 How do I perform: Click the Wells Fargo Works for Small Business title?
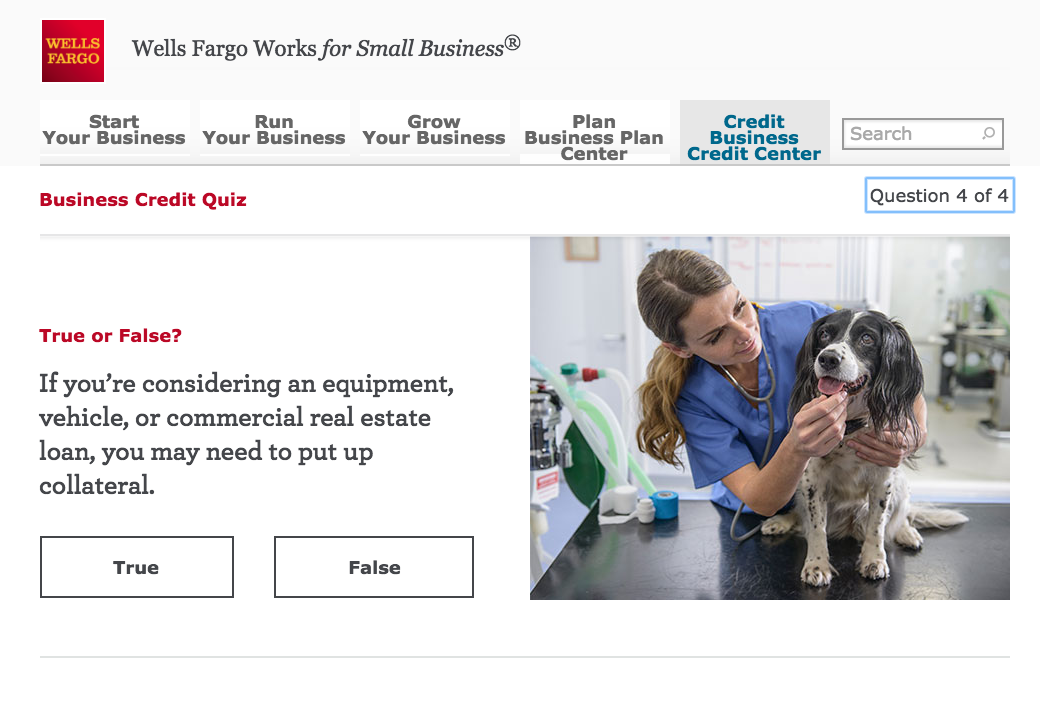326,48
